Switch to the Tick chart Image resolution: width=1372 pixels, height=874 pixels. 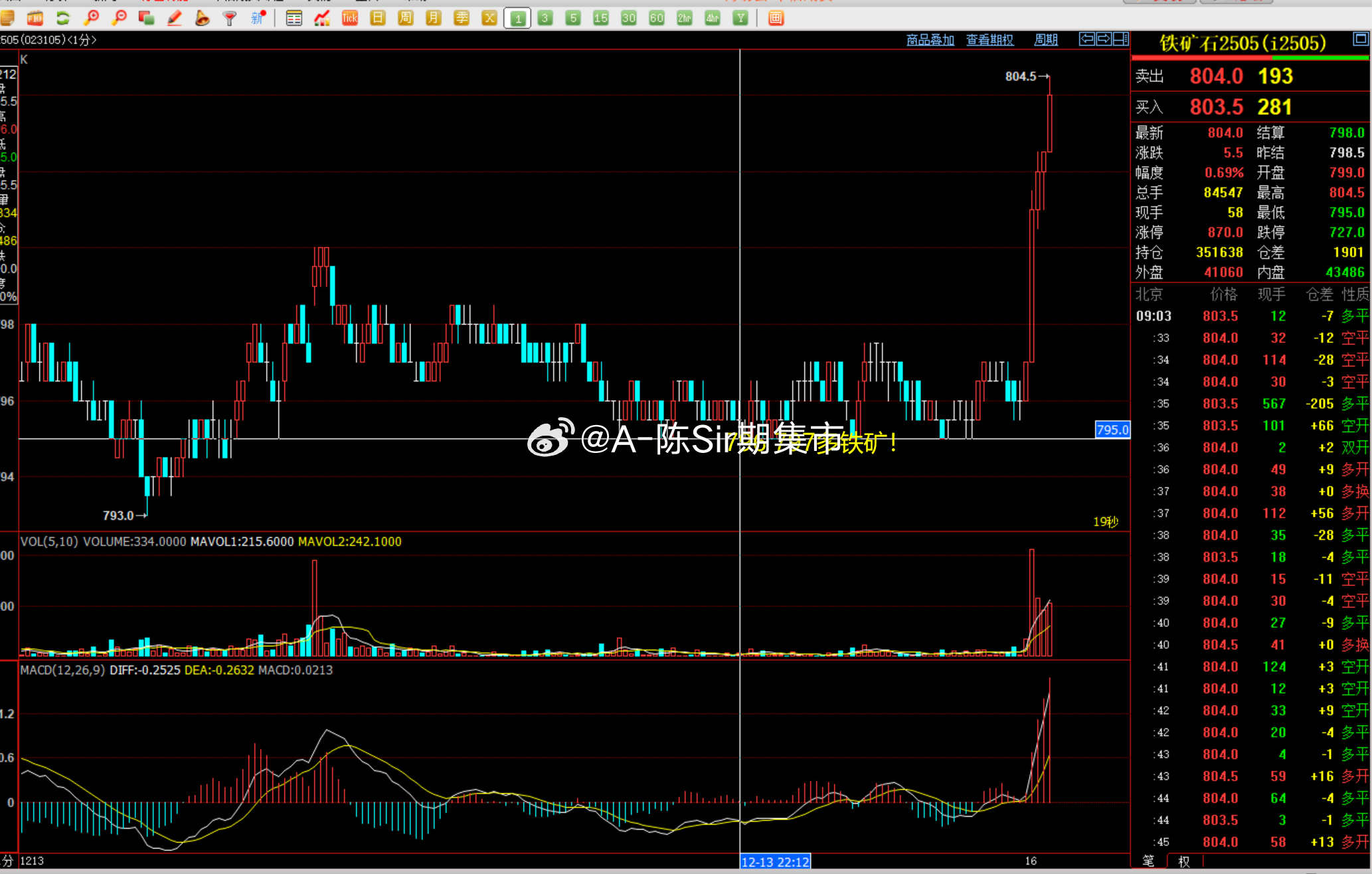[350, 18]
